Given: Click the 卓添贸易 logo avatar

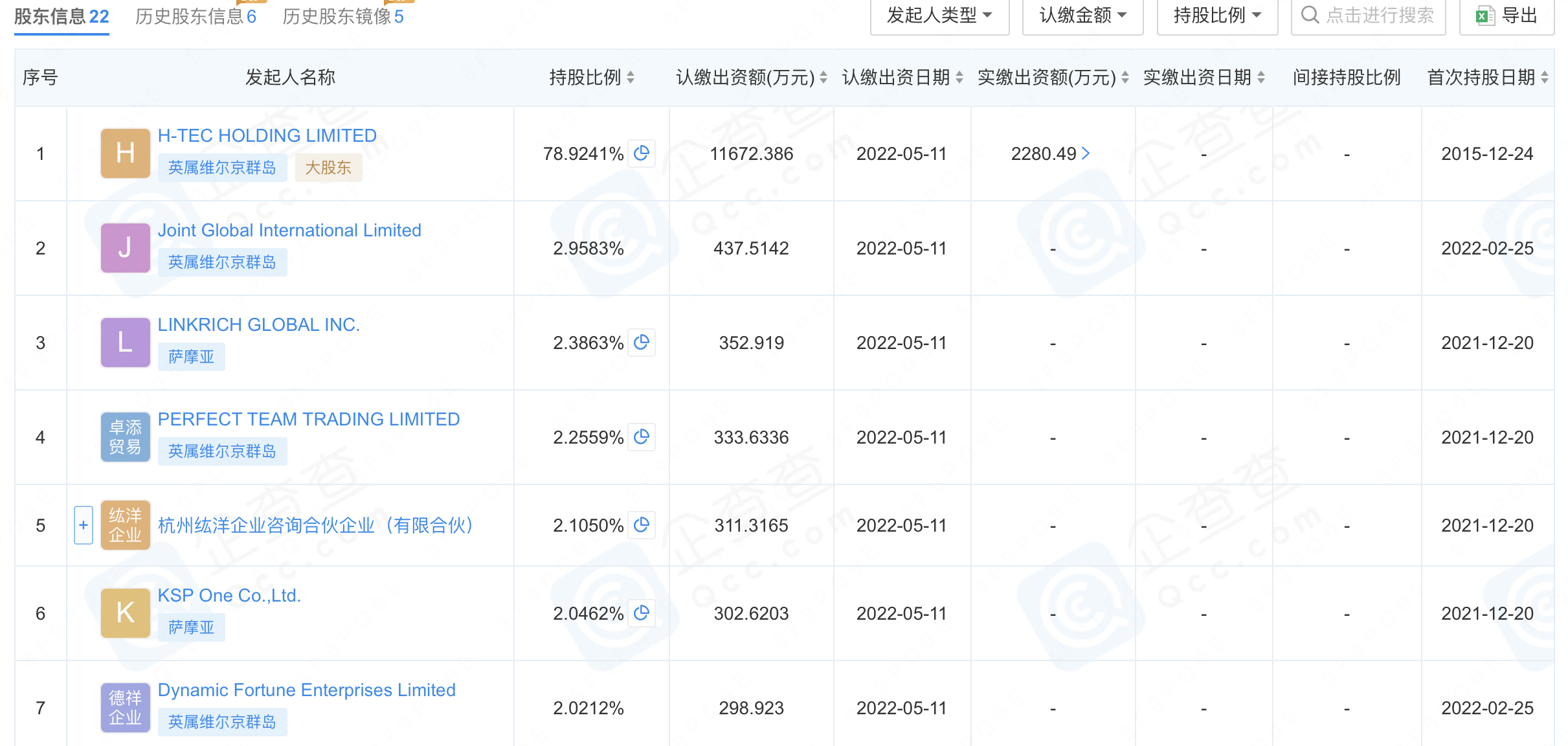Looking at the screenshot, I should point(126,437).
